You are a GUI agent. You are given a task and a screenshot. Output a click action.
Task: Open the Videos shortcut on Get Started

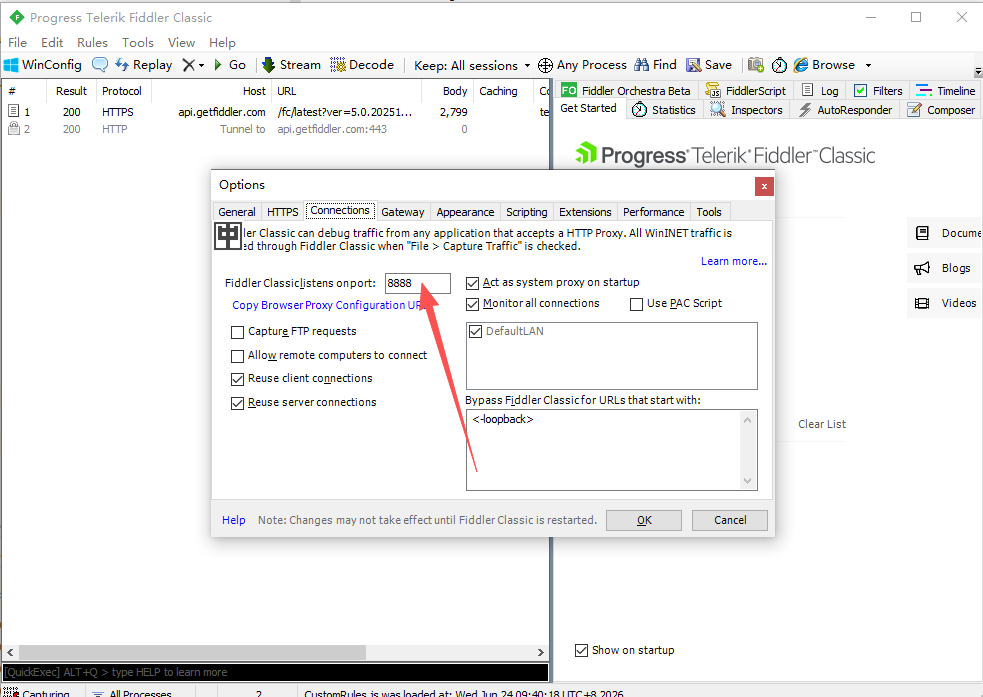pos(945,303)
